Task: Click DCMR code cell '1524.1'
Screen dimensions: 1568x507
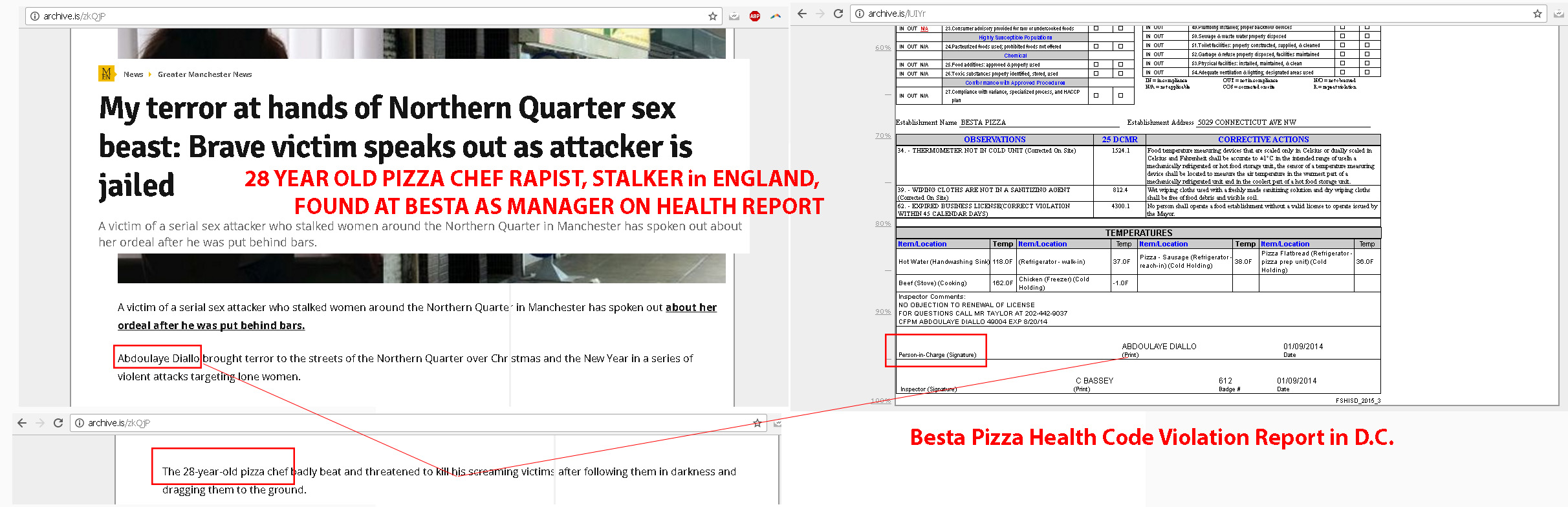Action: point(1120,151)
